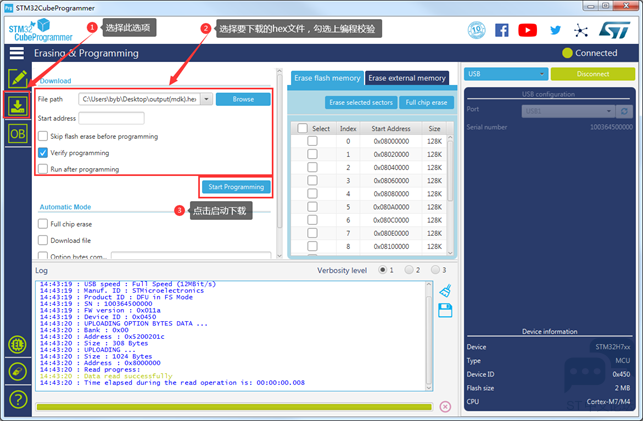The width and height of the screenshot is (643, 421).
Task: Uncheck Verify programming checkbox
Action: [x=43, y=153]
